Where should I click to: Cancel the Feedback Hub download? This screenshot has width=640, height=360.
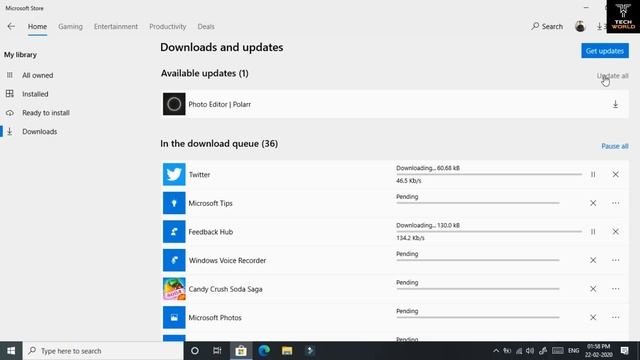[x=616, y=231]
